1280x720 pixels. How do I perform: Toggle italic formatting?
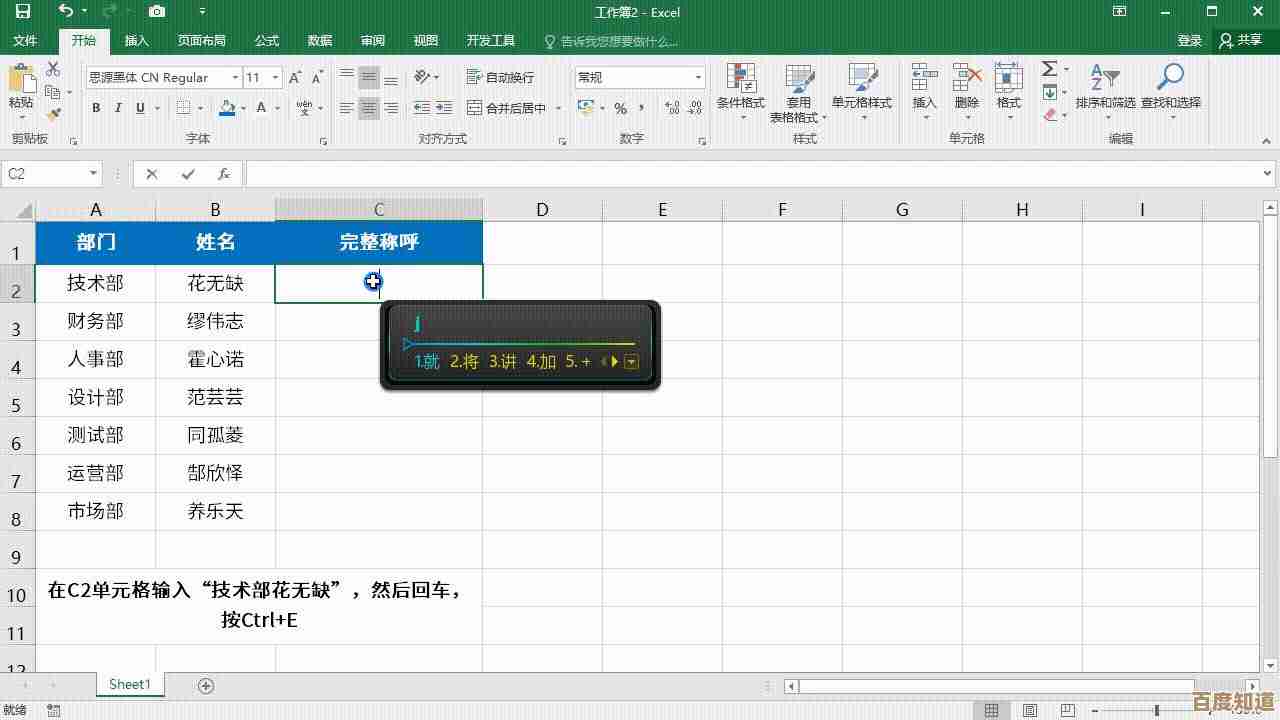(x=118, y=108)
